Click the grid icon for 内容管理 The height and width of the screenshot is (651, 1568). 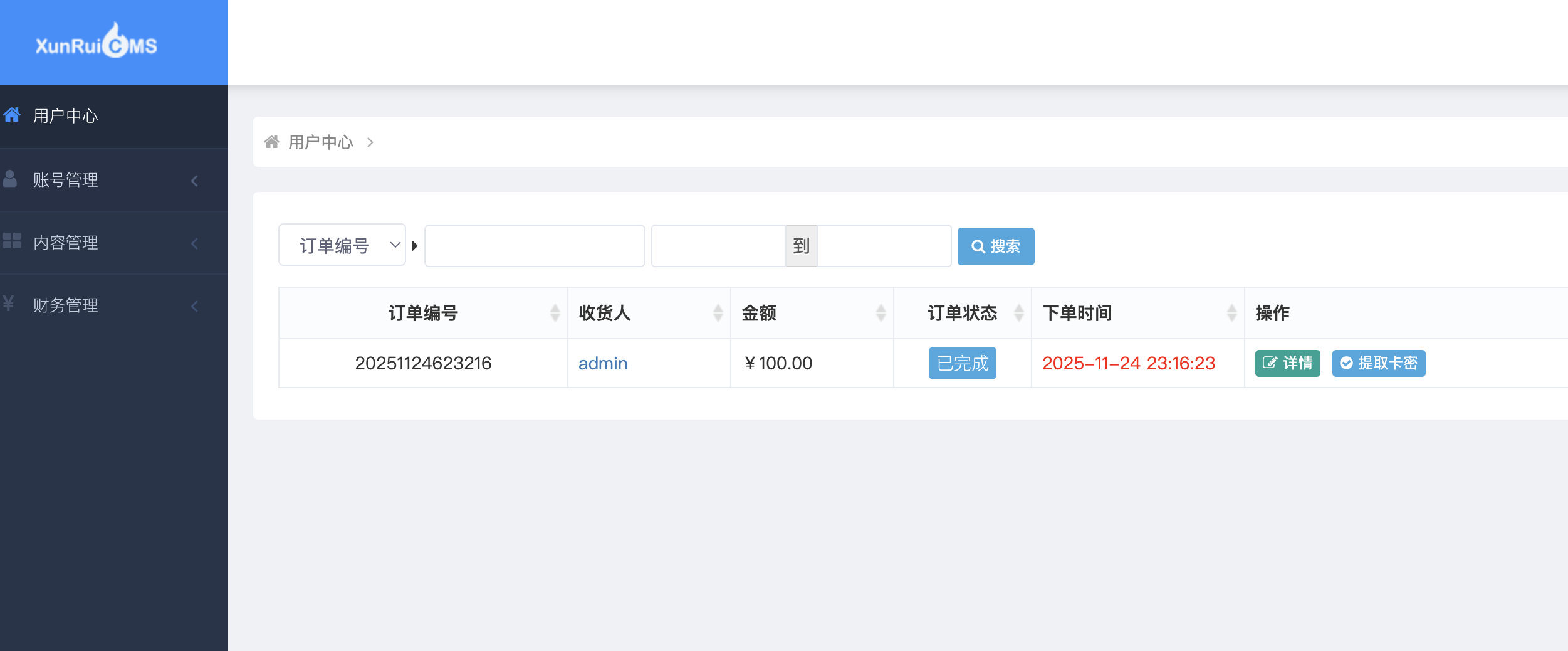point(12,241)
